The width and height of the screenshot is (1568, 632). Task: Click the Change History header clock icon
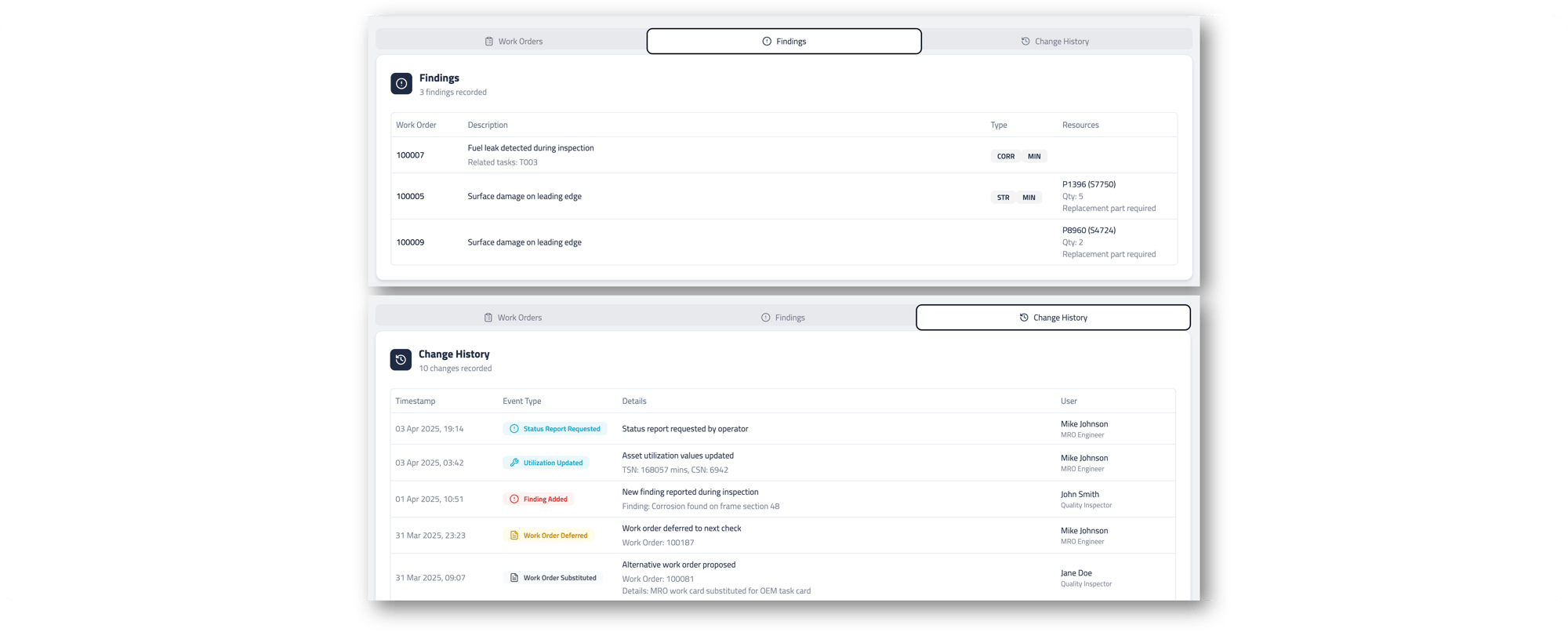pyautogui.click(x=401, y=360)
